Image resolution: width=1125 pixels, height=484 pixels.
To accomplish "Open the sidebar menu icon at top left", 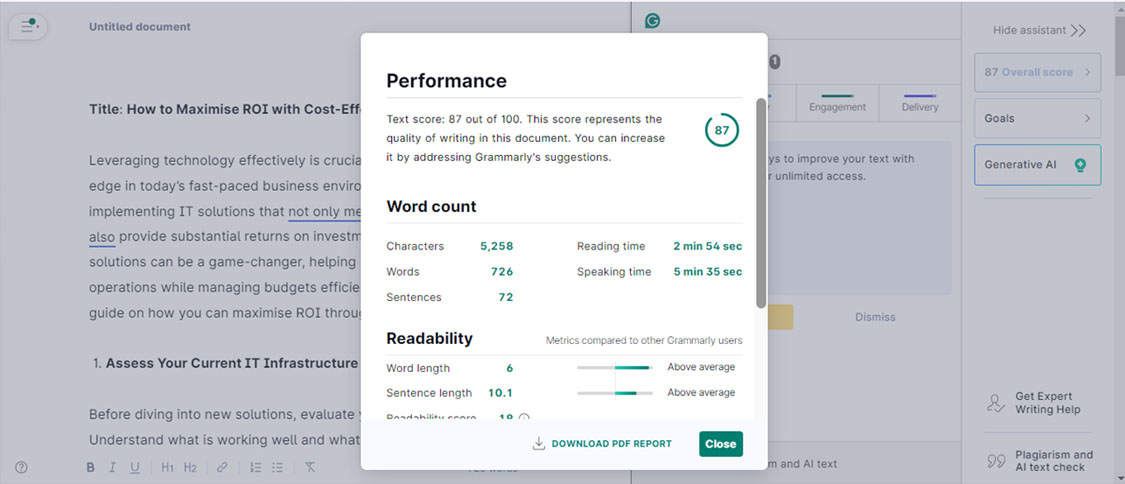I will (28, 27).
